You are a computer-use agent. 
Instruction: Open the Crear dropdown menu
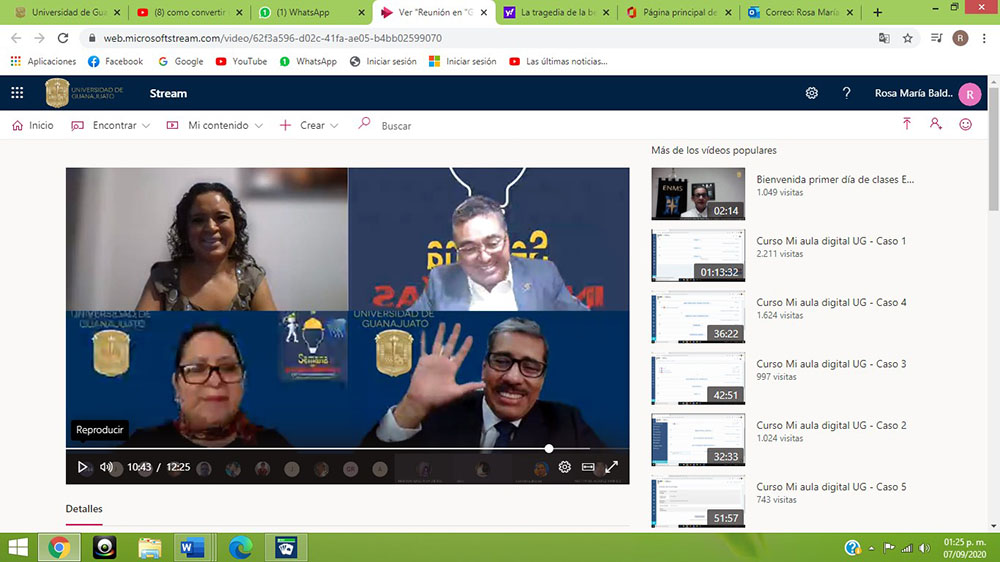pos(310,126)
